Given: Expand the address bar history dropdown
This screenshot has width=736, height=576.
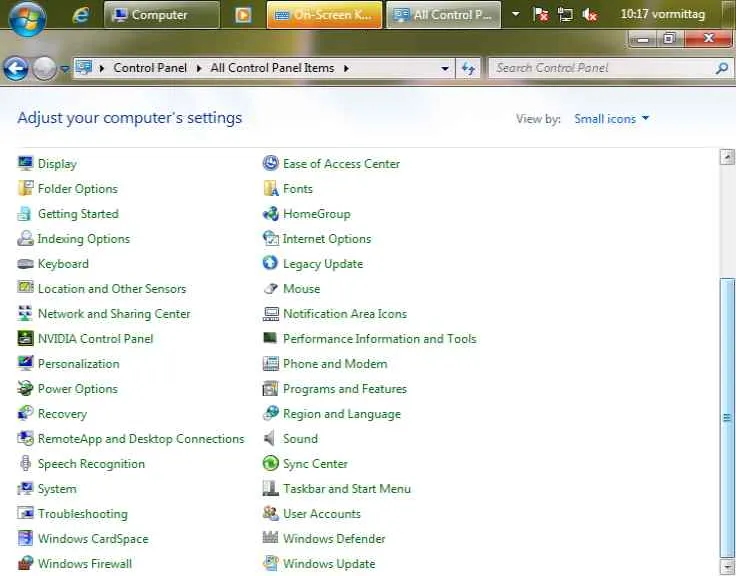Looking at the screenshot, I should tap(445, 69).
